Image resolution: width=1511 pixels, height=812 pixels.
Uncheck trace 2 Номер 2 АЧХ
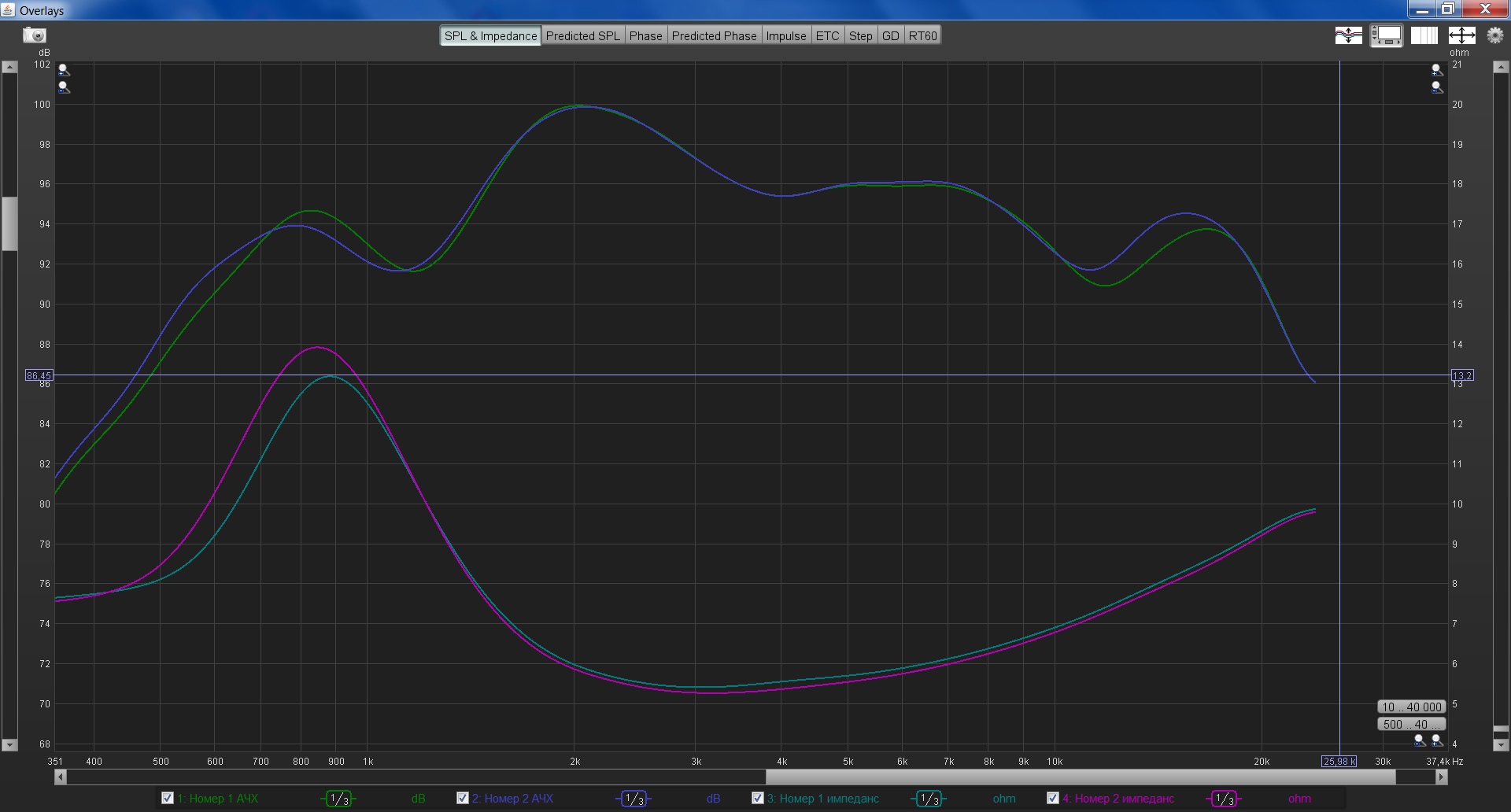(463, 798)
